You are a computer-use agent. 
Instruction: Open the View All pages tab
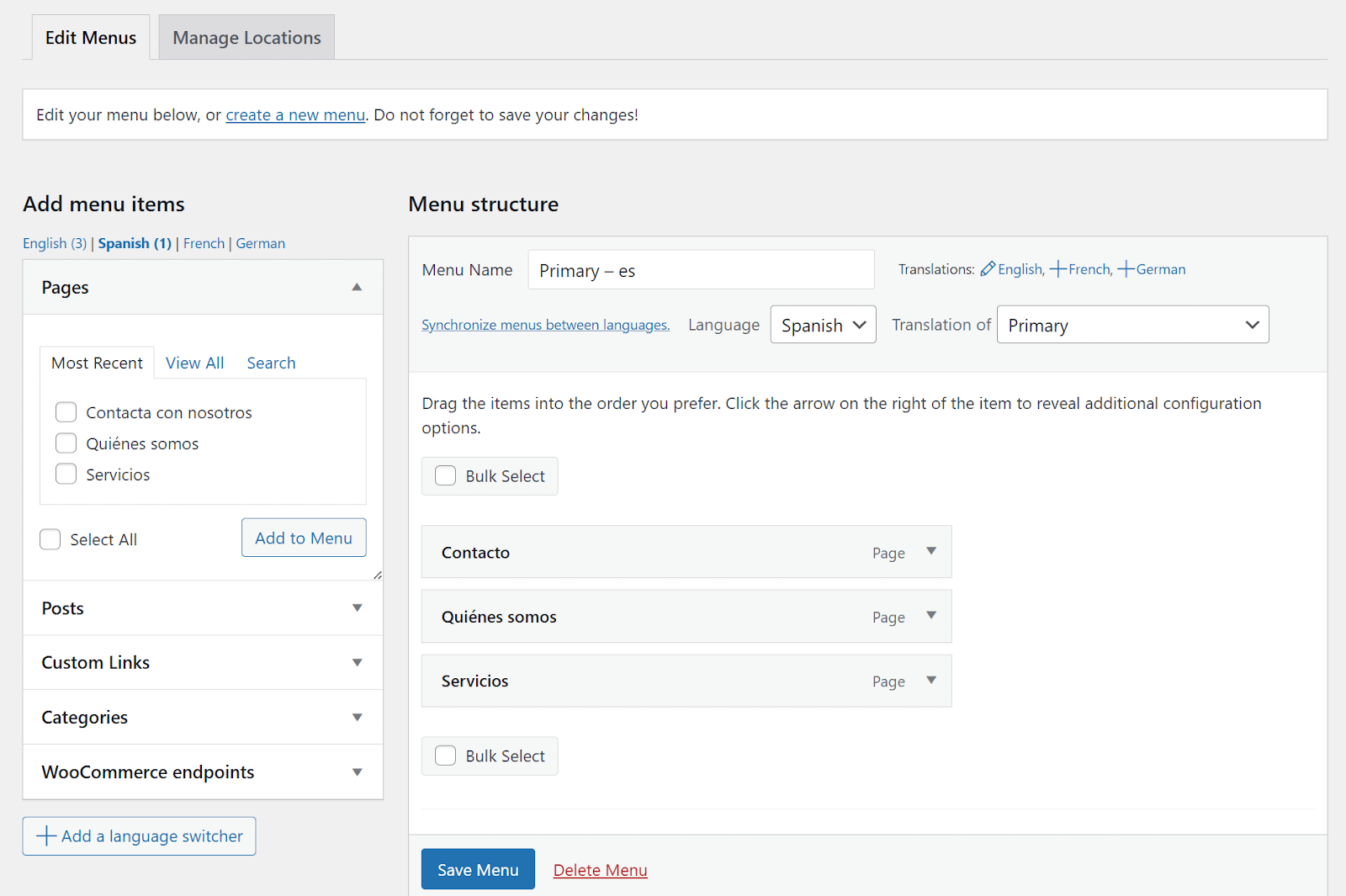click(194, 363)
